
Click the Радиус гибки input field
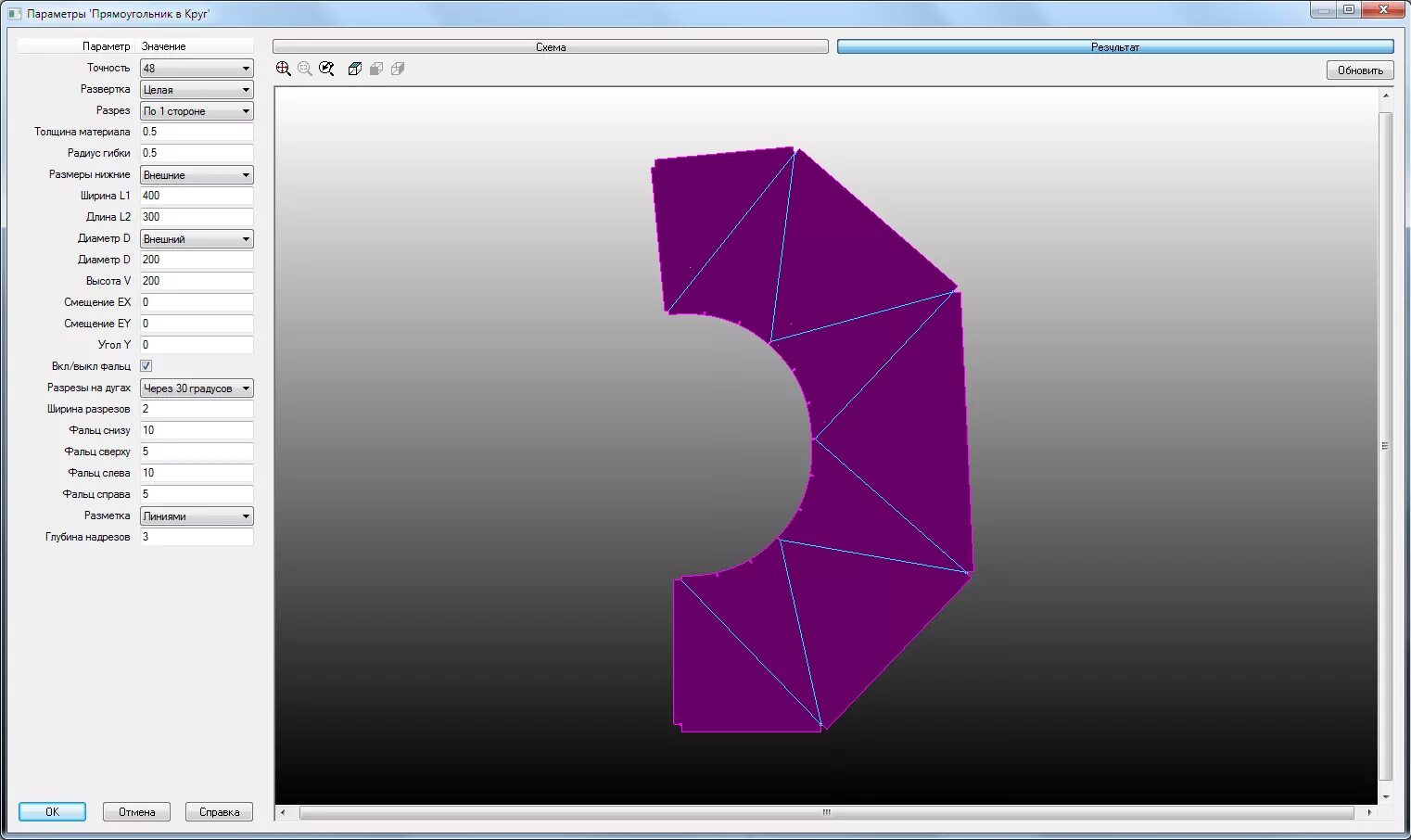pos(197,153)
